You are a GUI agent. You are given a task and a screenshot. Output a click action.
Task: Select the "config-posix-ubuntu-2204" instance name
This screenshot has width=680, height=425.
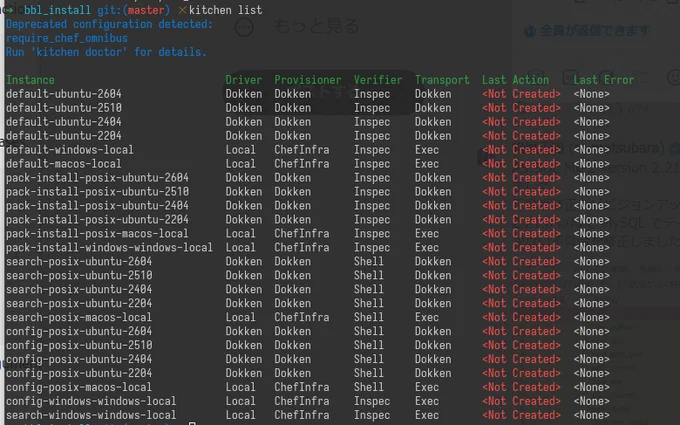click(x=79, y=373)
